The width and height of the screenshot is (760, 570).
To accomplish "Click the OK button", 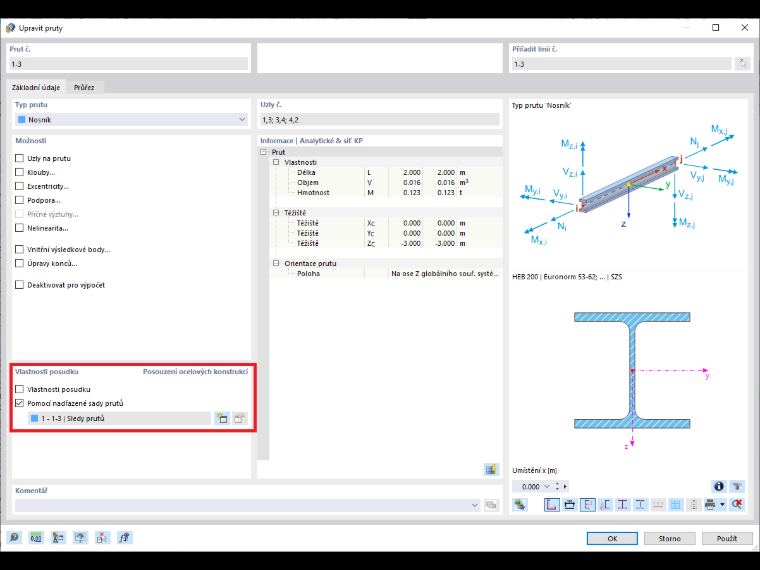I will click(x=612, y=538).
